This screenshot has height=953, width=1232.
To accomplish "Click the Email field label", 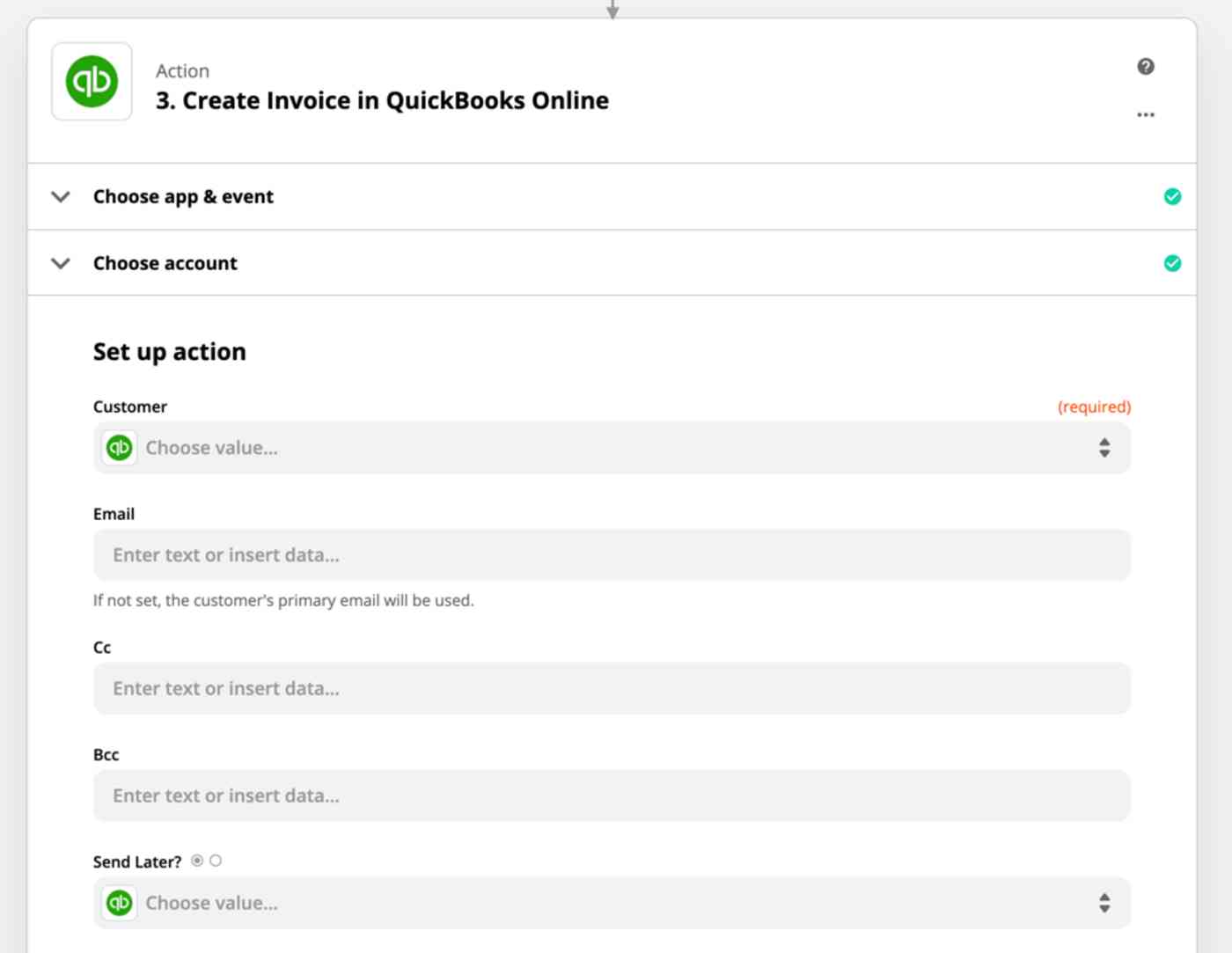I will click(114, 514).
